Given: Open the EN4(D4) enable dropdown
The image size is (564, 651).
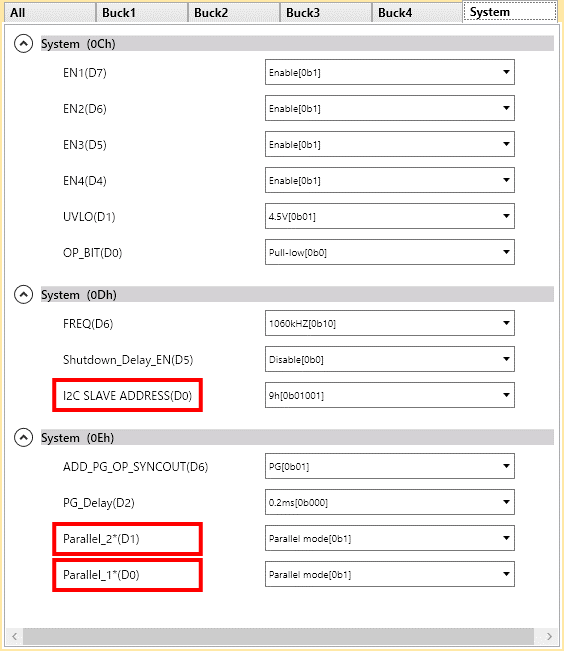Looking at the screenshot, I should tap(390, 180).
